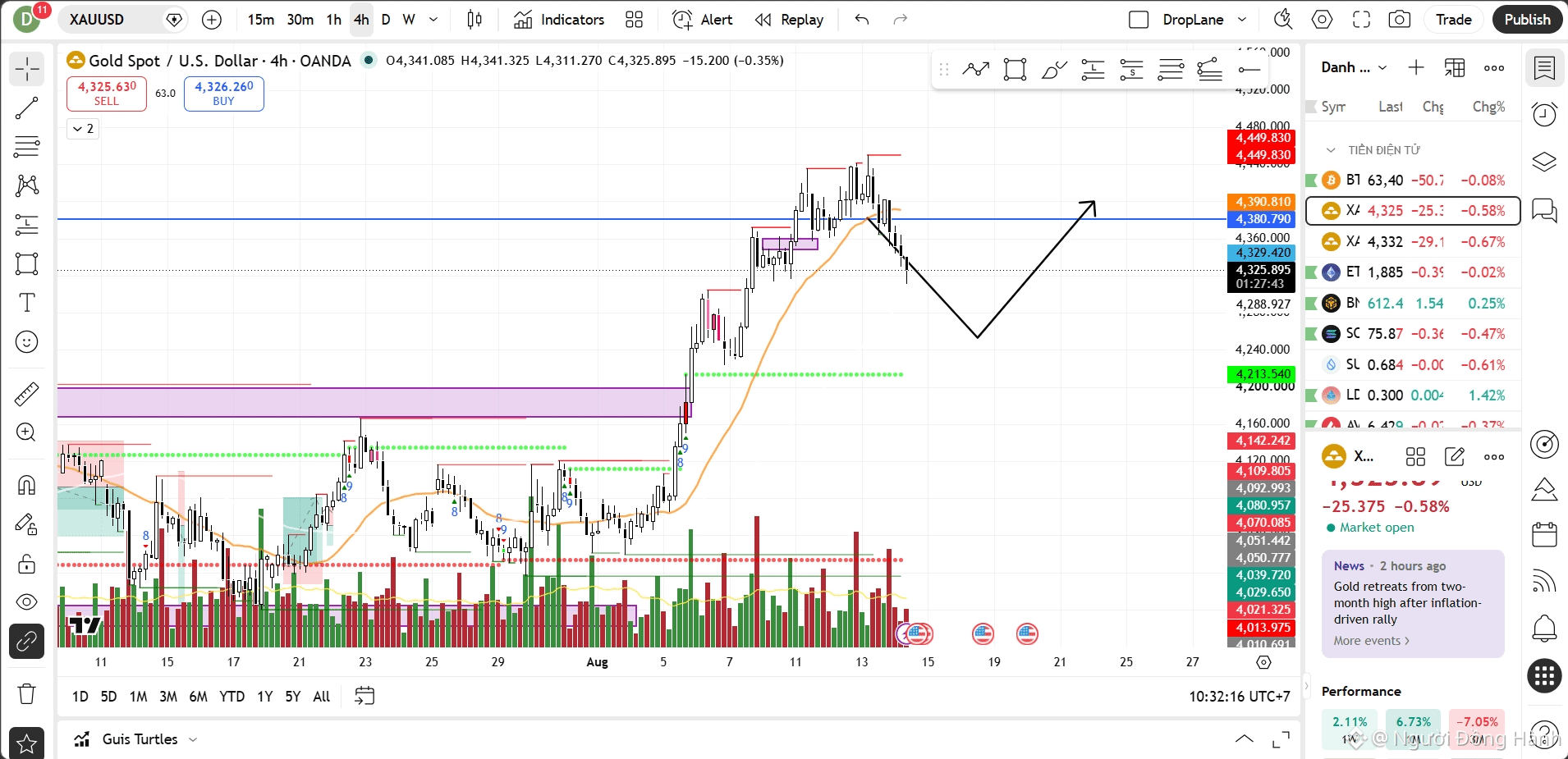This screenshot has width=1568, height=759.
Task: Open the indicator templates grid
Action: point(634,20)
